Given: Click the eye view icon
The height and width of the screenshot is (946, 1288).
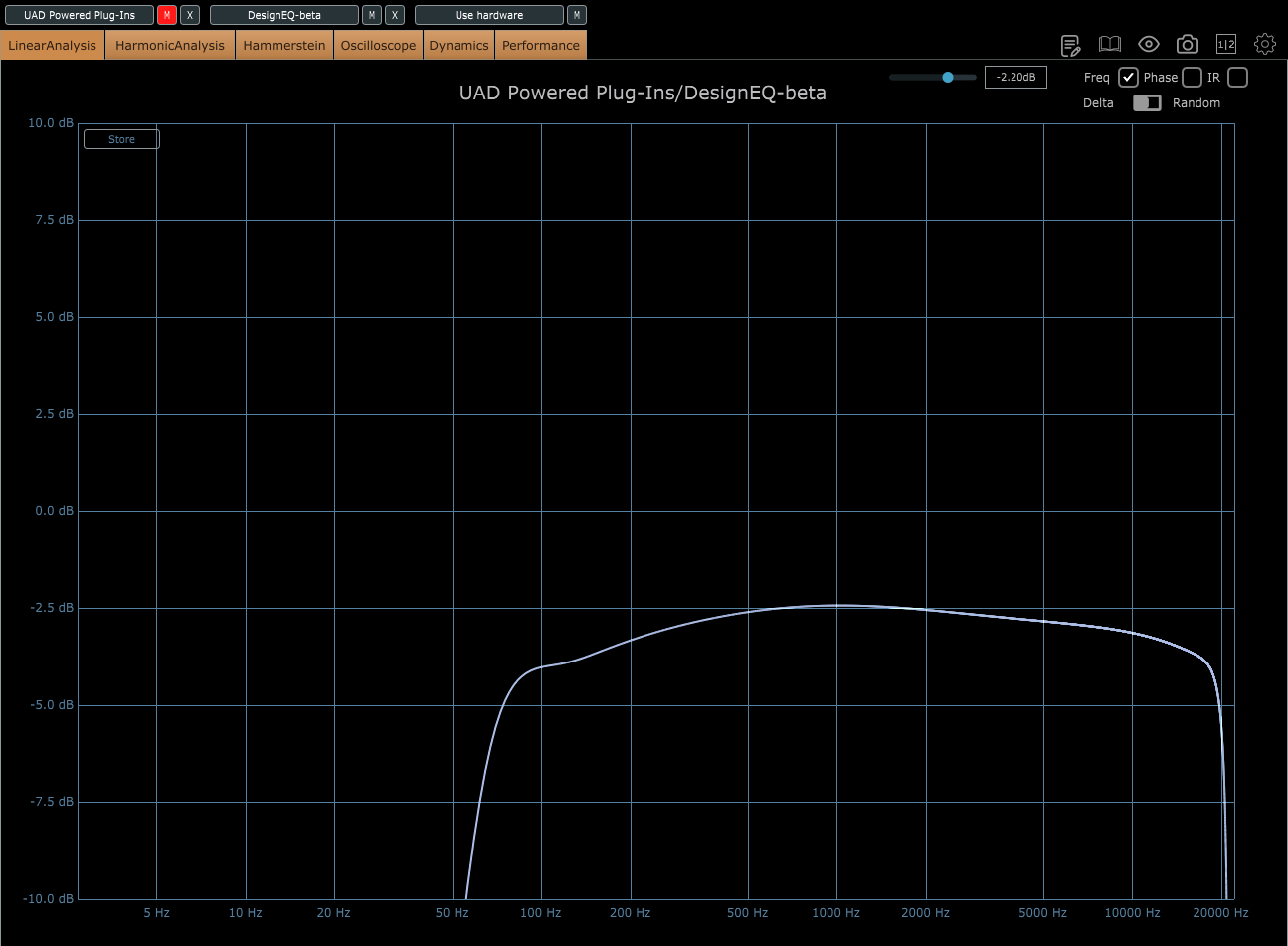Looking at the screenshot, I should (x=1149, y=45).
